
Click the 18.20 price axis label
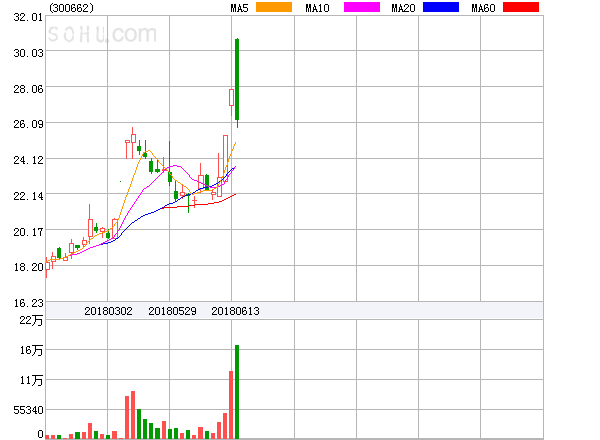point(28,267)
